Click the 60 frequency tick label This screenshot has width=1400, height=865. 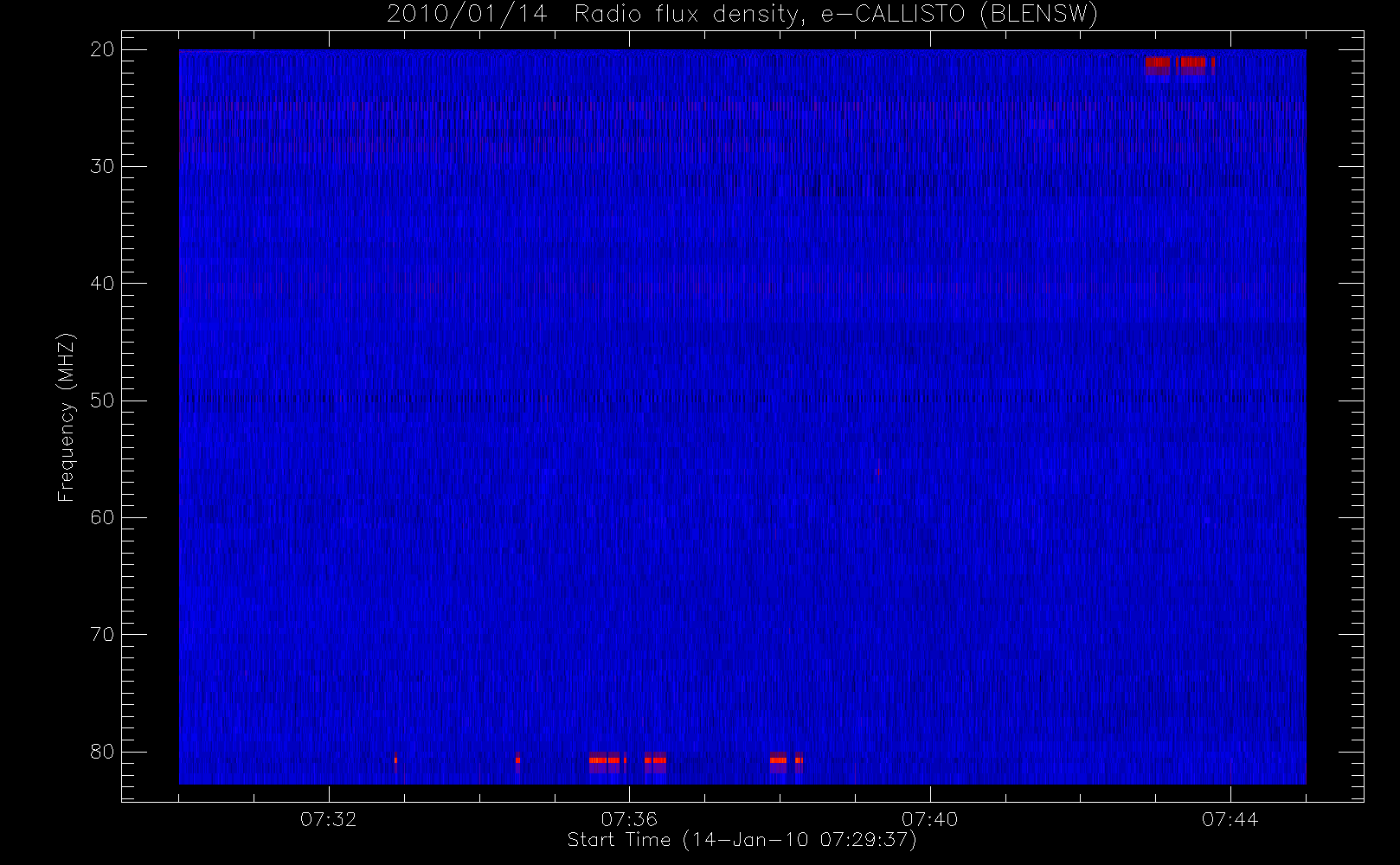(x=102, y=517)
